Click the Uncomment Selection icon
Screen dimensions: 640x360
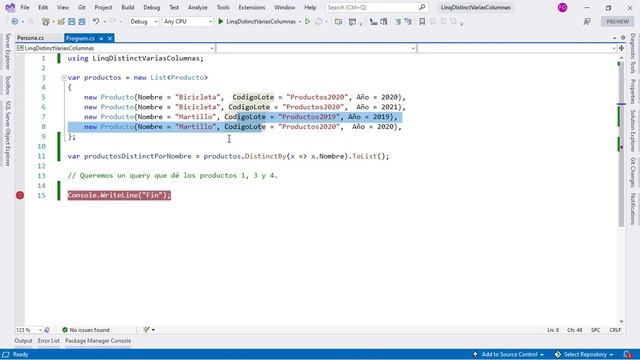pos(408,22)
